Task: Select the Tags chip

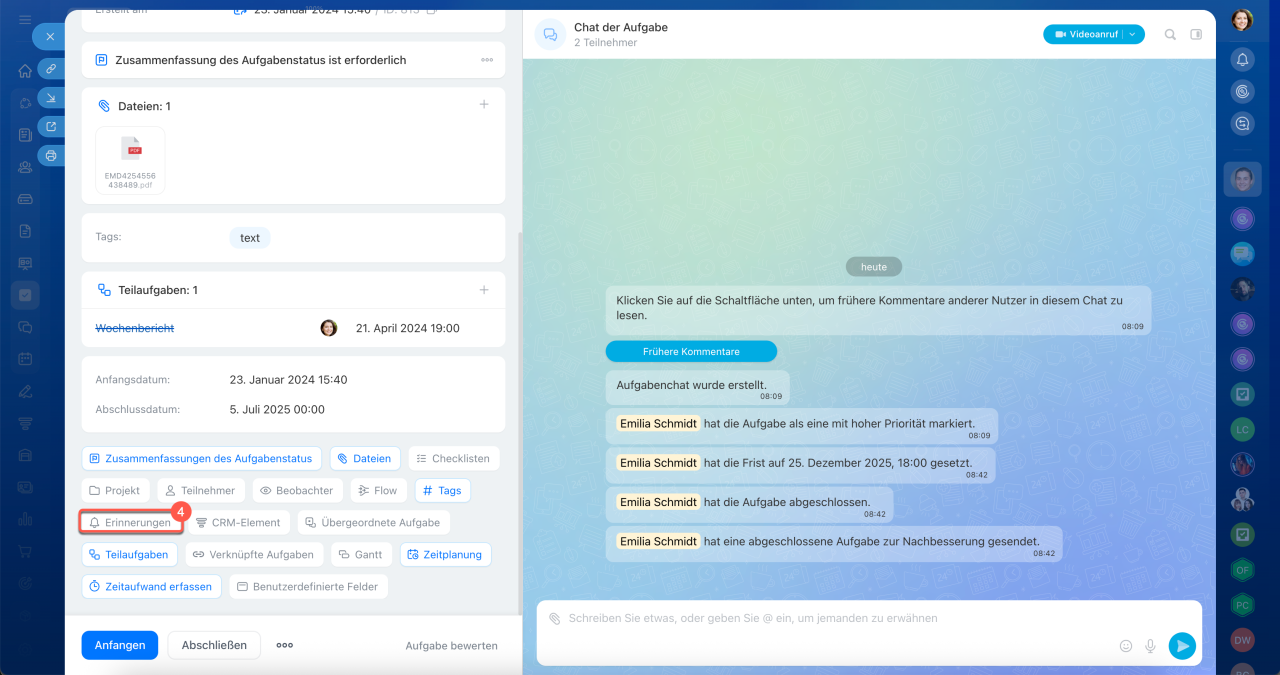Action: tap(442, 490)
